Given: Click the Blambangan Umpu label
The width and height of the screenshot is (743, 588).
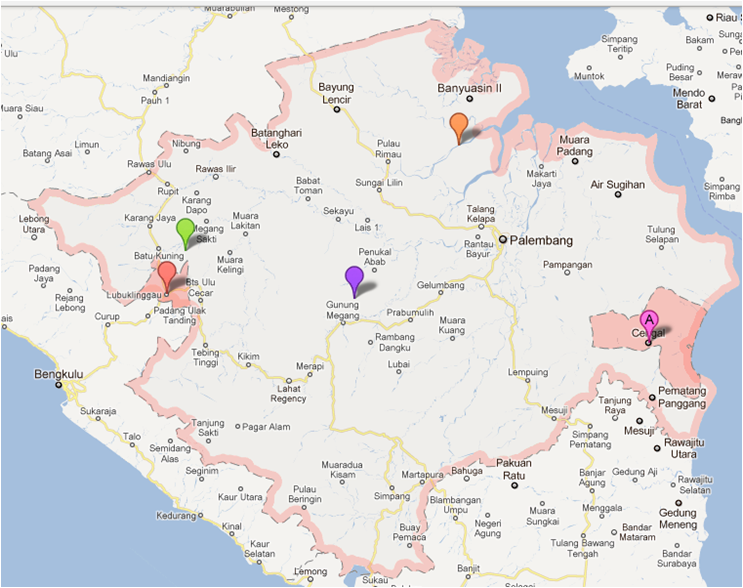Looking at the screenshot, I should (x=455, y=505).
